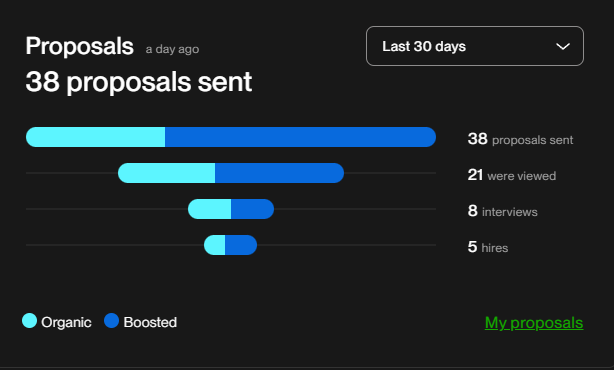Click the Proposals heading title
This screenshot has width=614, height=370.
coord(79,46)
